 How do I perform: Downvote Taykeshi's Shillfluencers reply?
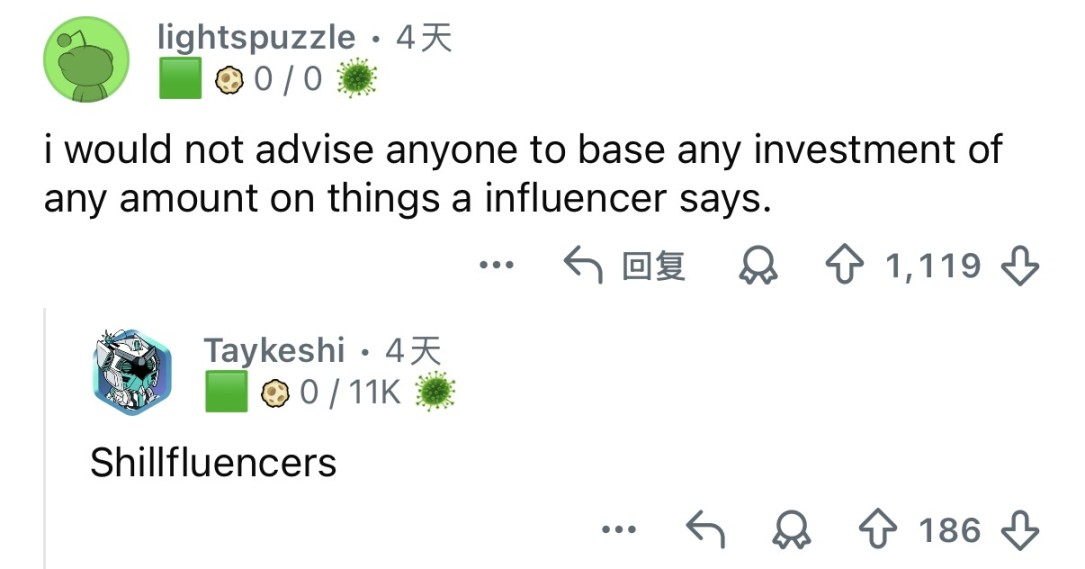[1022, 529]
